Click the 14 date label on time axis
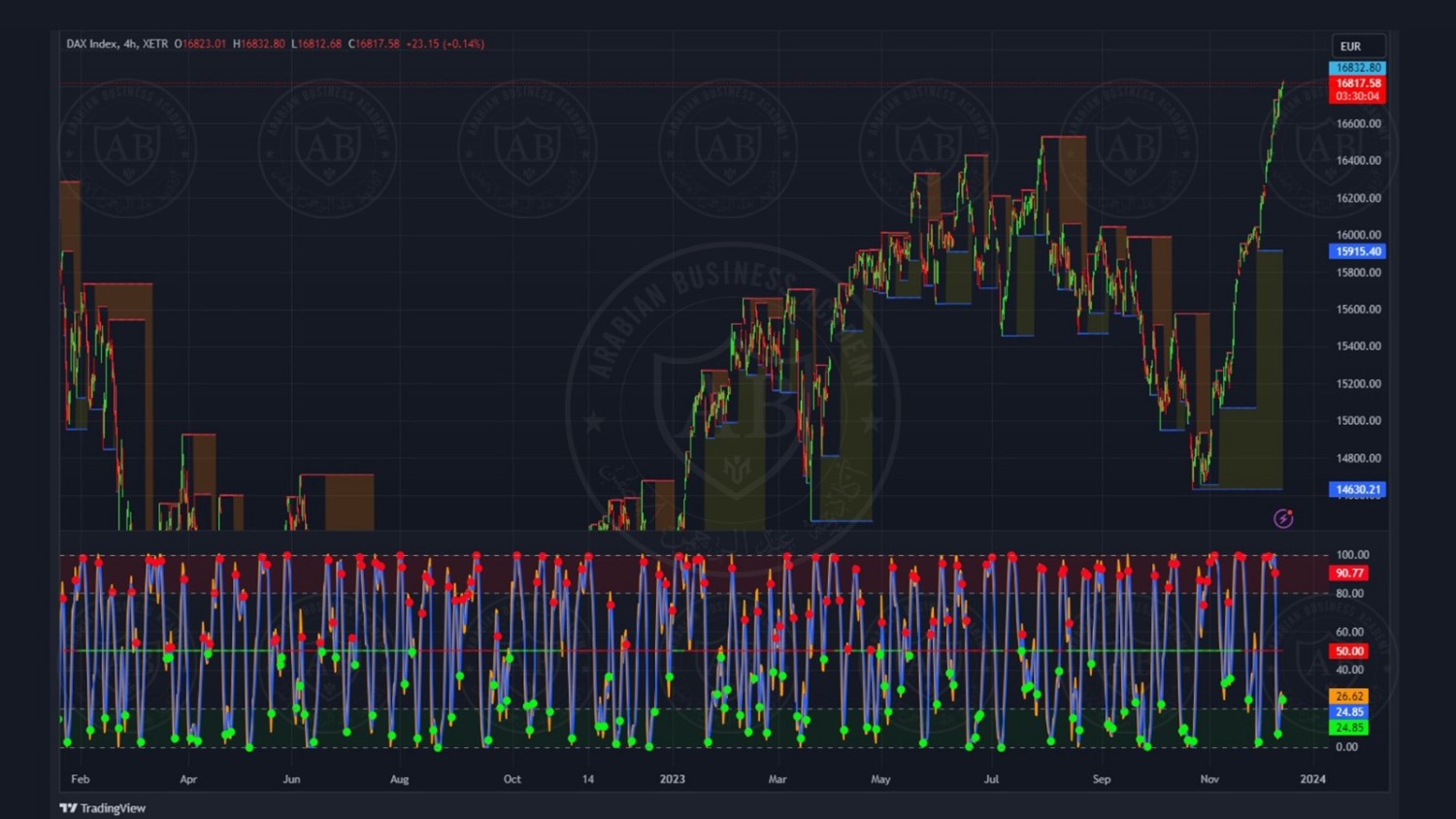This screenshot has height=819, width=1456. [x=588, y=779]
